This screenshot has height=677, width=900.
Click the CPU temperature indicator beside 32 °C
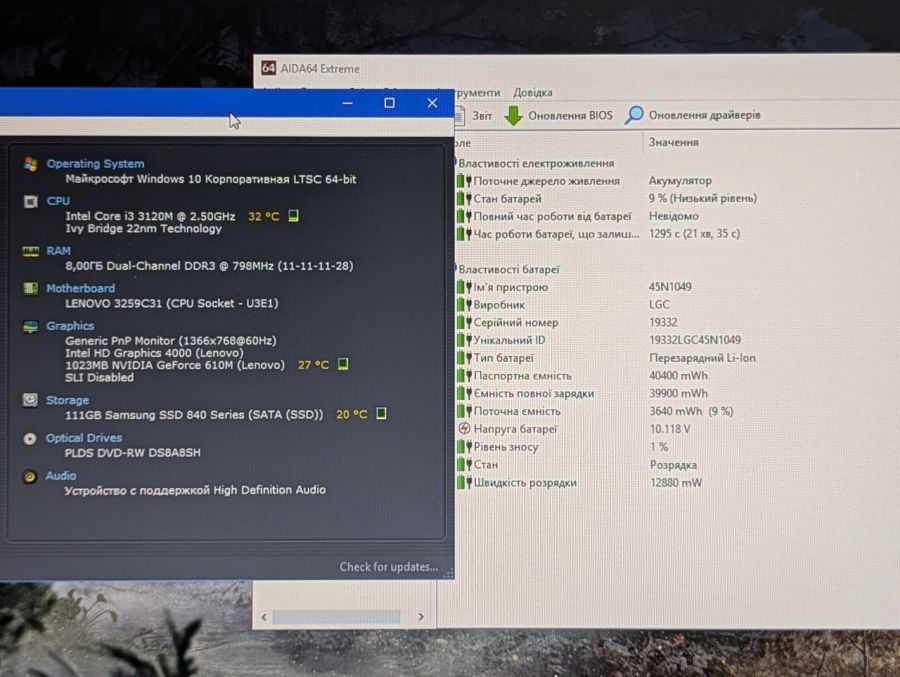[293, 216]
